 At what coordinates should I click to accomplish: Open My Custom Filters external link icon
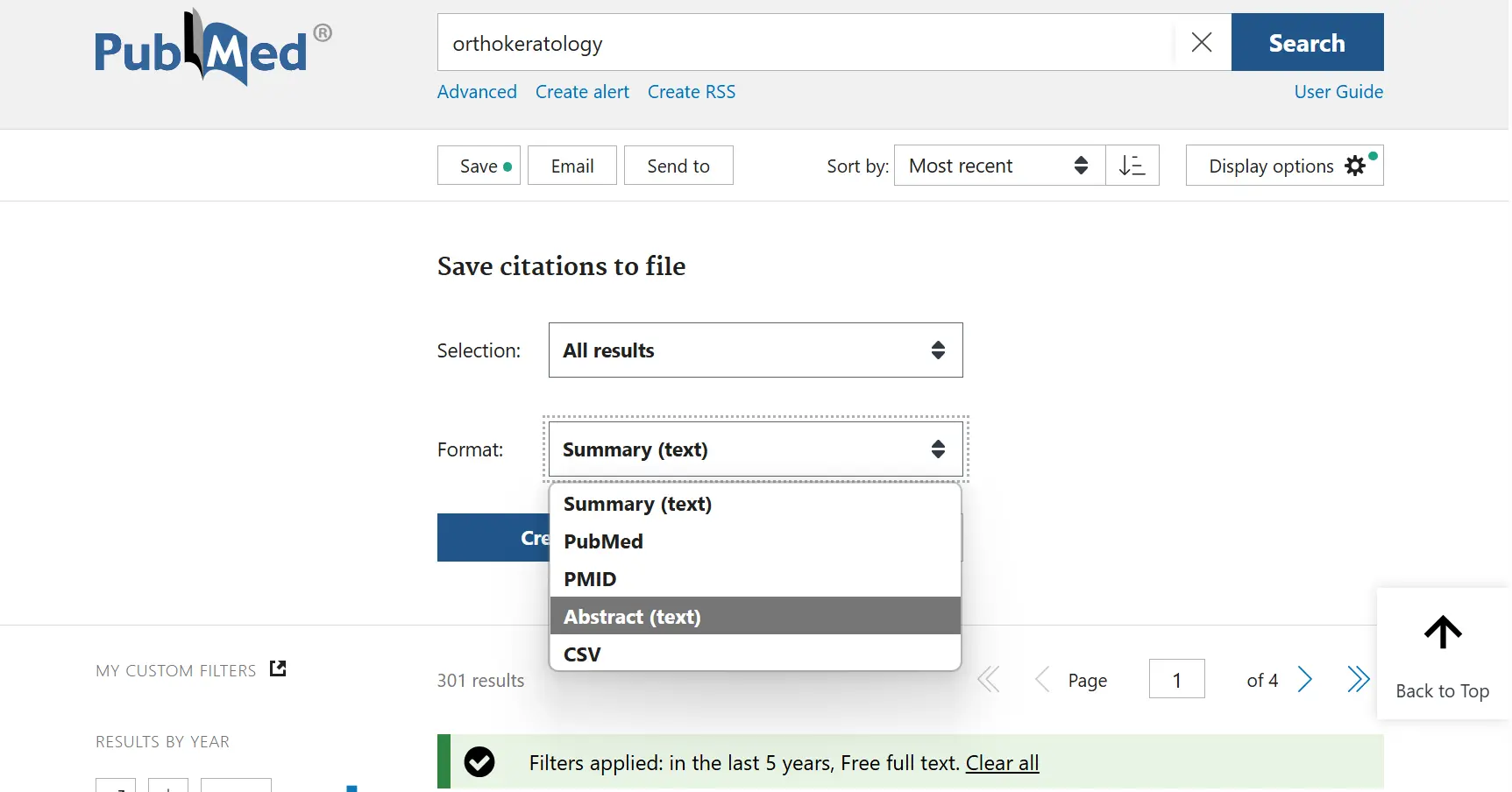278,669
